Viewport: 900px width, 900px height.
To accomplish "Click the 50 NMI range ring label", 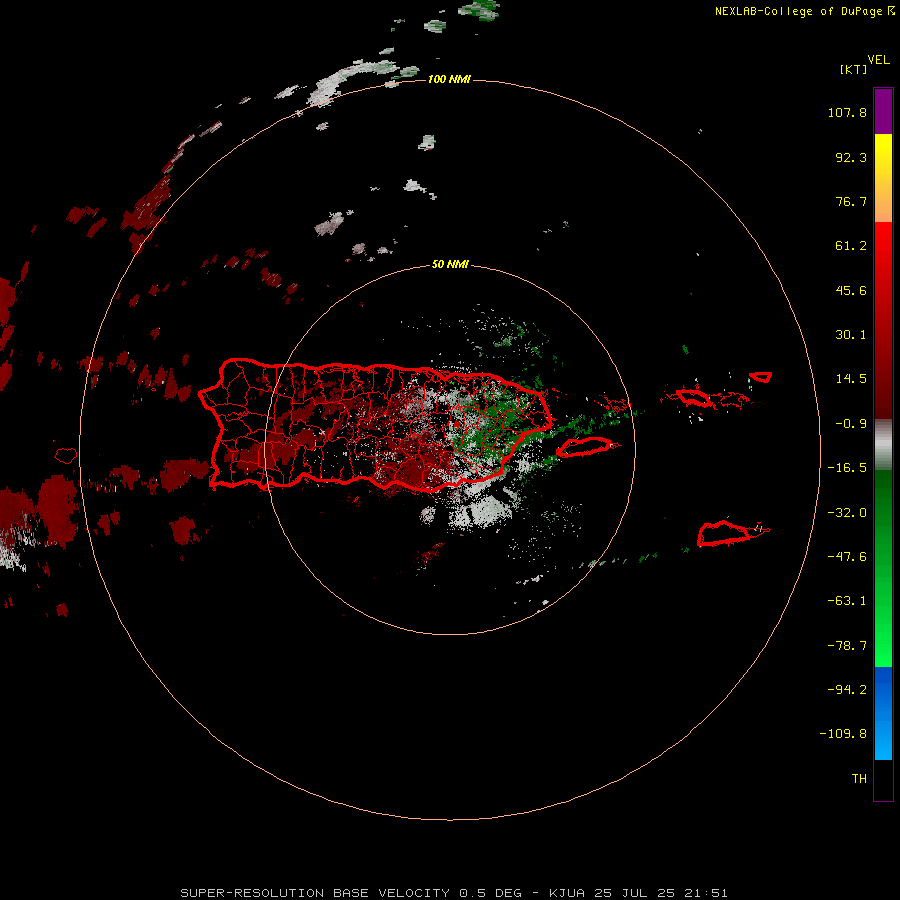I will (450, 264).
